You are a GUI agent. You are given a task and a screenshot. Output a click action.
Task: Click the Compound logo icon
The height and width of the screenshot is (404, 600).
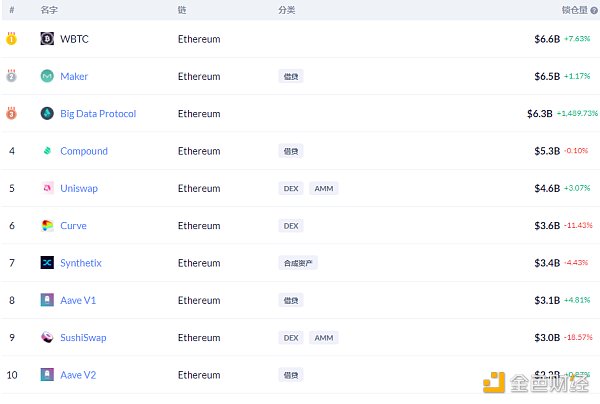click(47, 151)
